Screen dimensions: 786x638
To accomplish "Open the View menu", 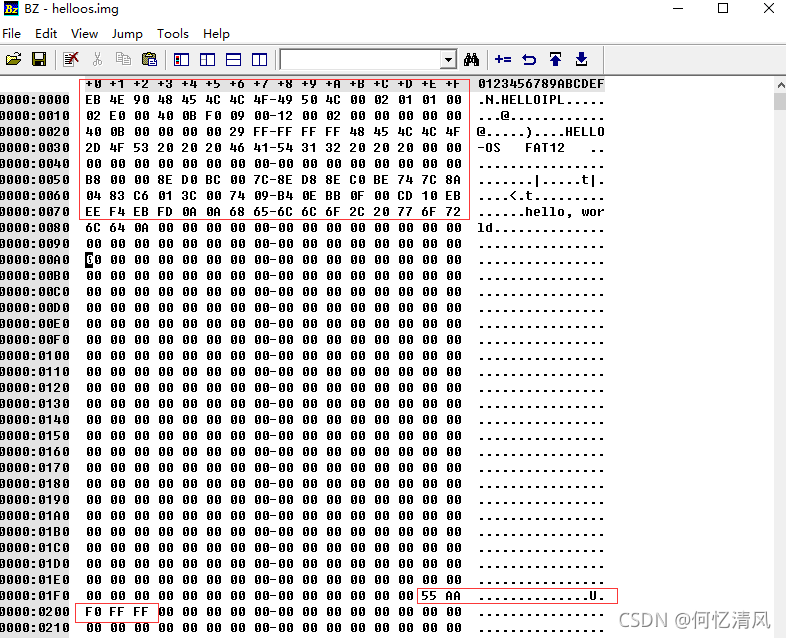I will pos(84,34).
